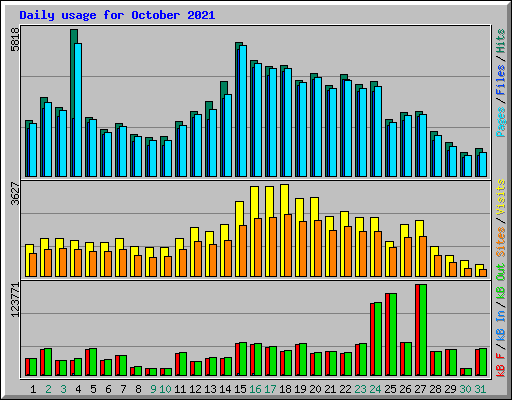Click the "Pages" legend word
The width and height of the screenshot is (512, 400).
pyautogui.click(x=500, y=122)
